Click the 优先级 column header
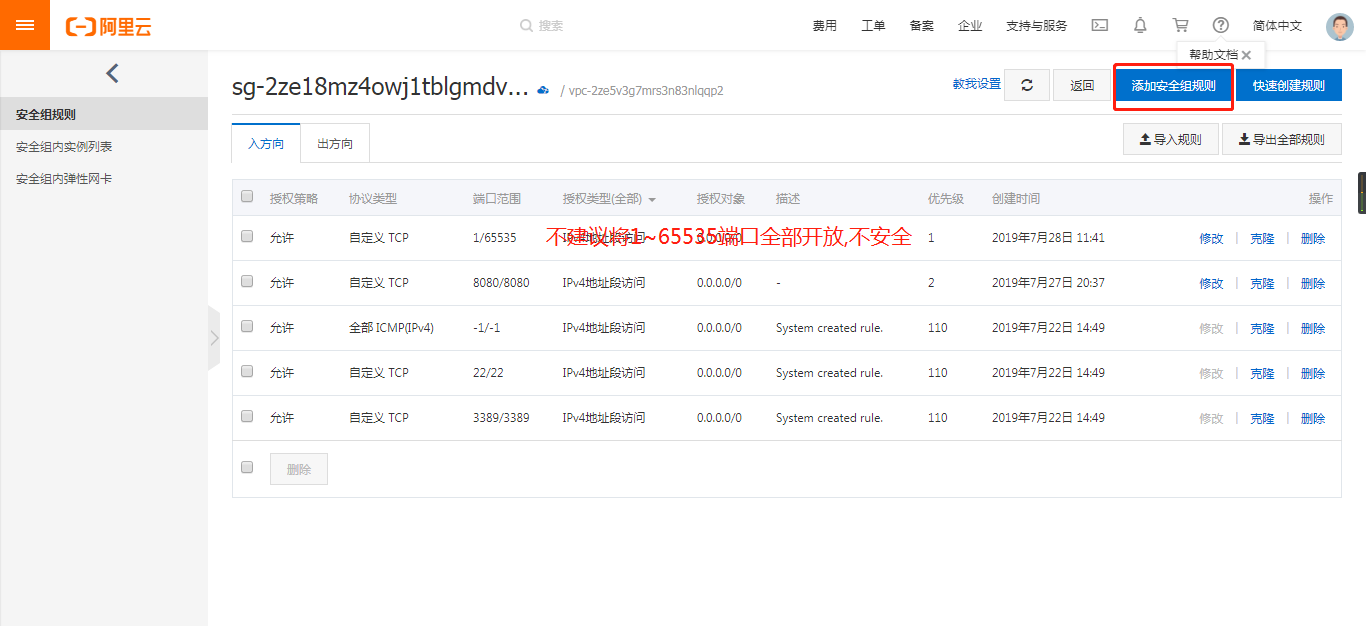Image resolution: width=1366 pixels, height=626 pixels. click(x=946, y=198)
